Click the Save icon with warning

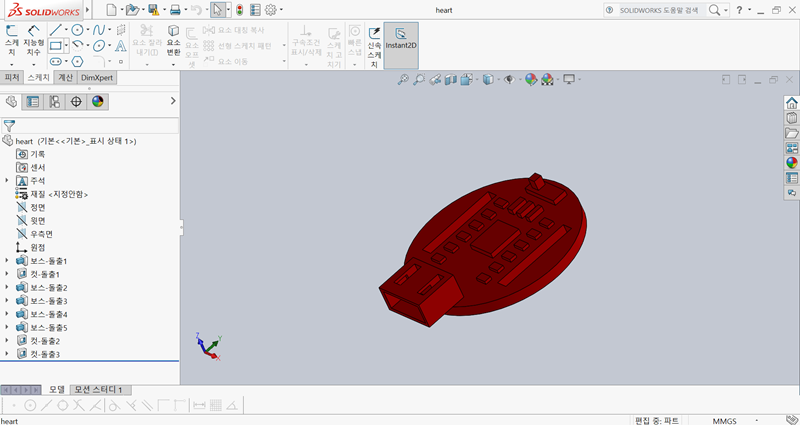[x=154, y=10]
